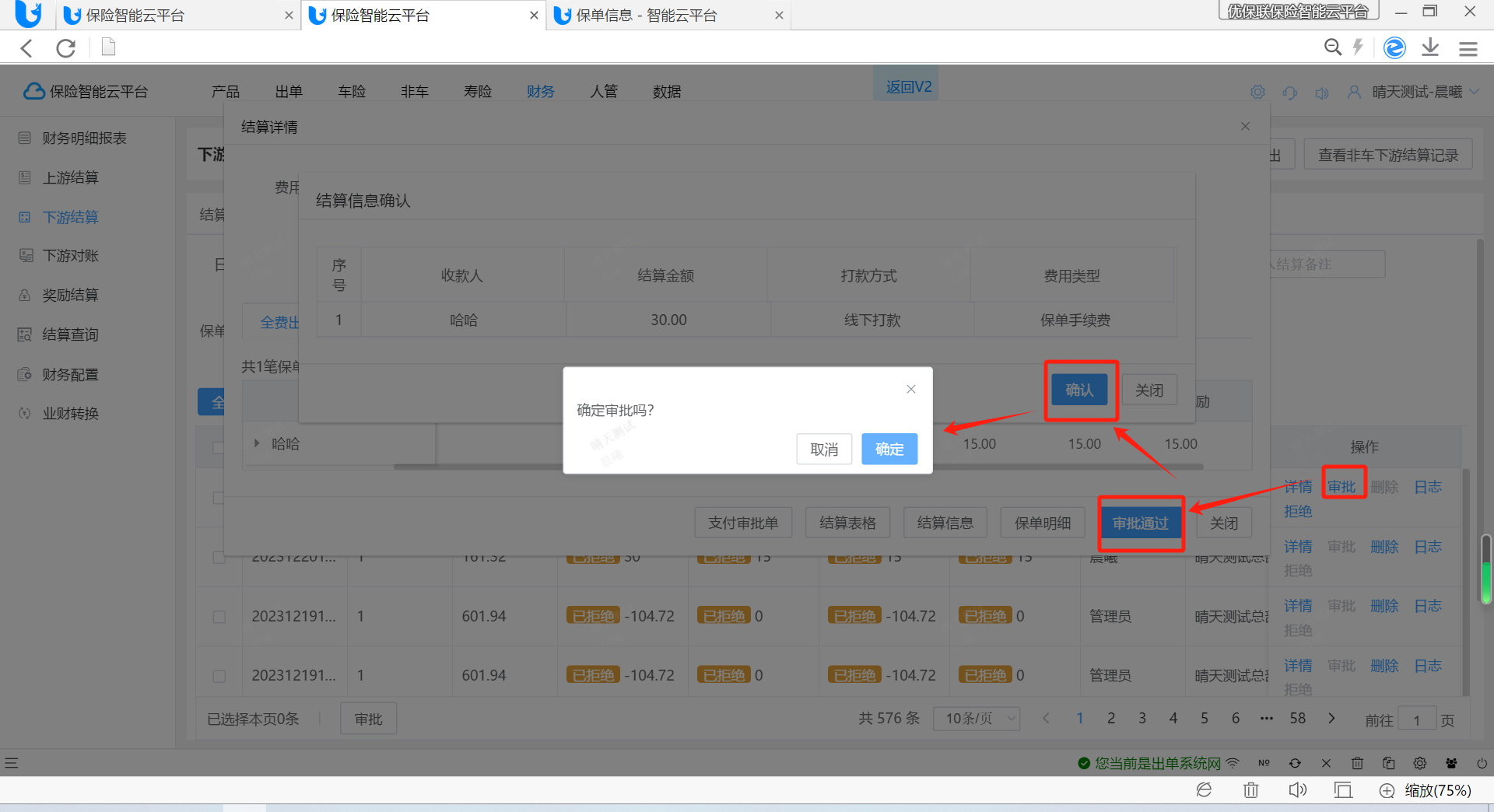Open the 财务 top menu
The height and width of the screenshot is (812, 1494).
point(540,92)
